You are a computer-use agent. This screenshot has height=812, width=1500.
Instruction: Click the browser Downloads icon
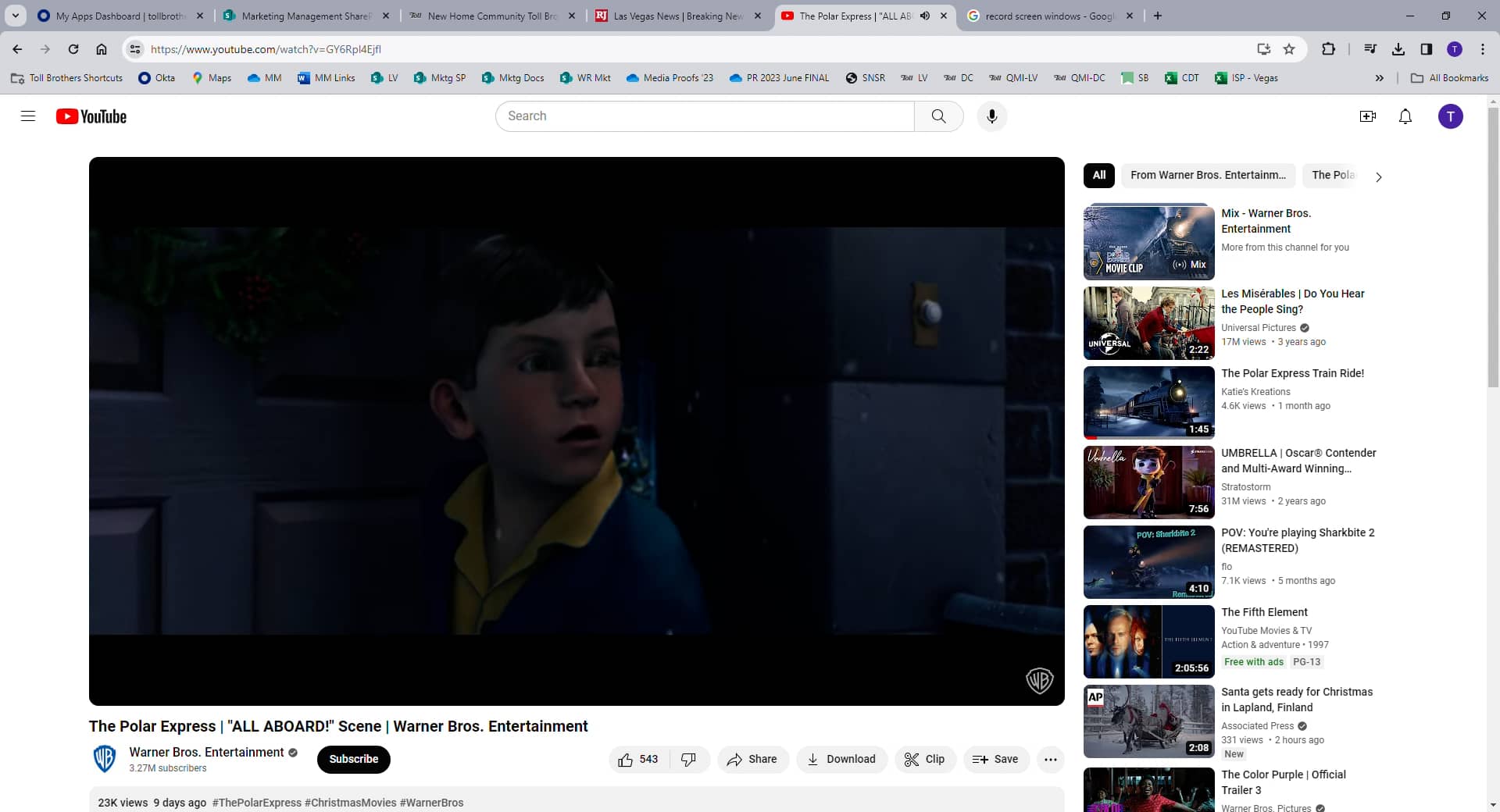pos(1398,48)
